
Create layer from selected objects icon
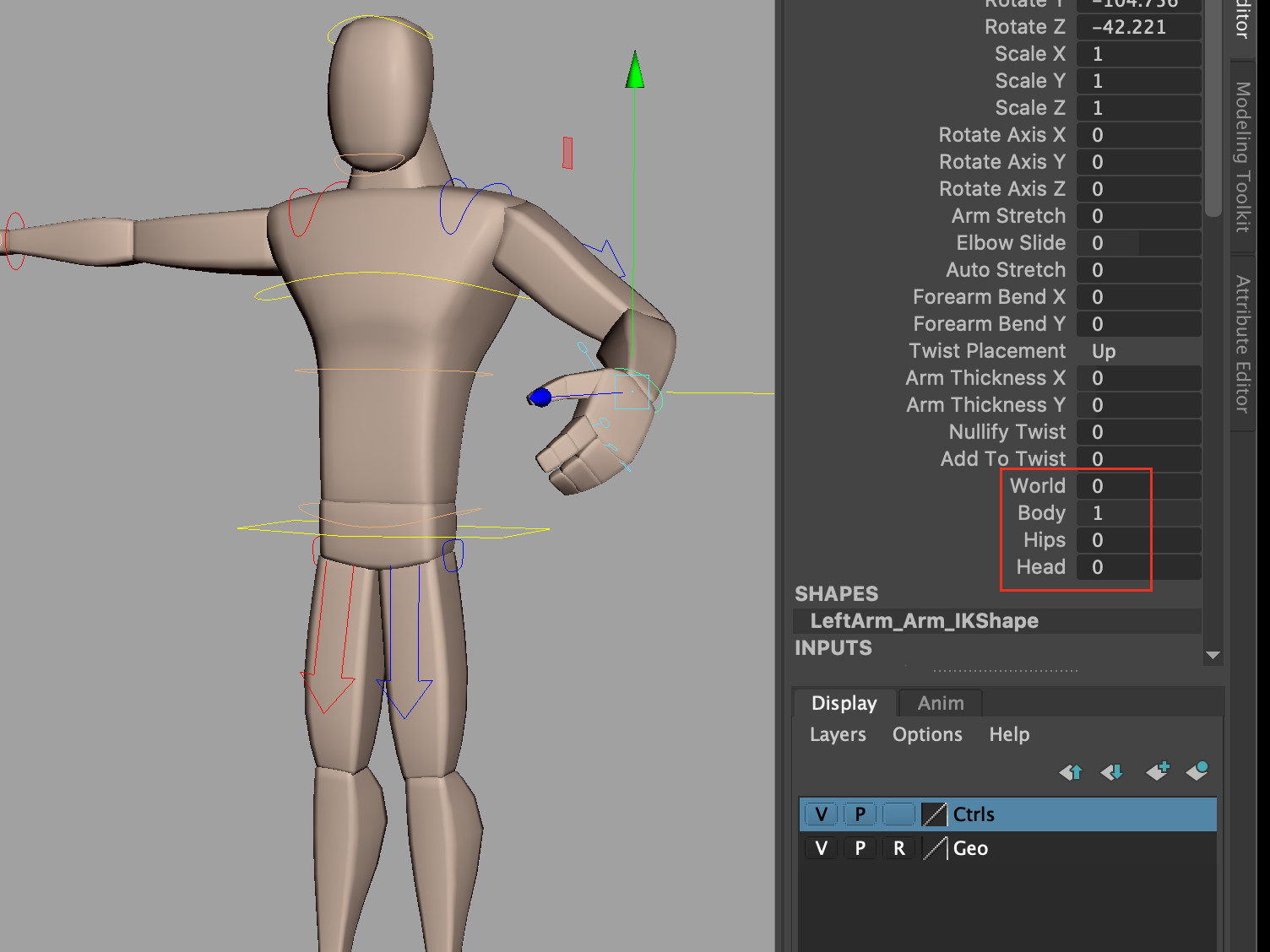(1197, 771)
